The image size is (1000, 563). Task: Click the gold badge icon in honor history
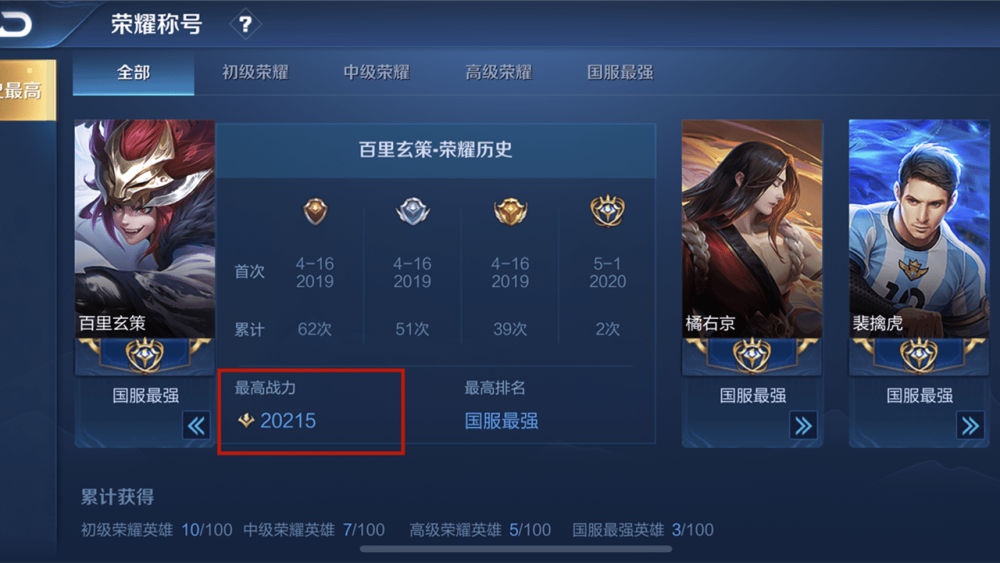[x=510, y=212]
